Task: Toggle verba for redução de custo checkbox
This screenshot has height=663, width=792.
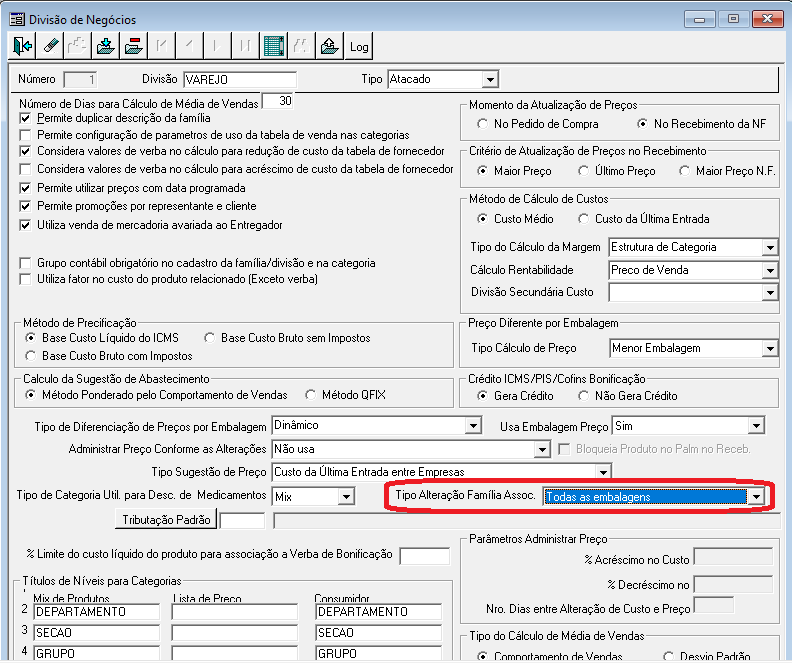Action: [x=25, y=151]
